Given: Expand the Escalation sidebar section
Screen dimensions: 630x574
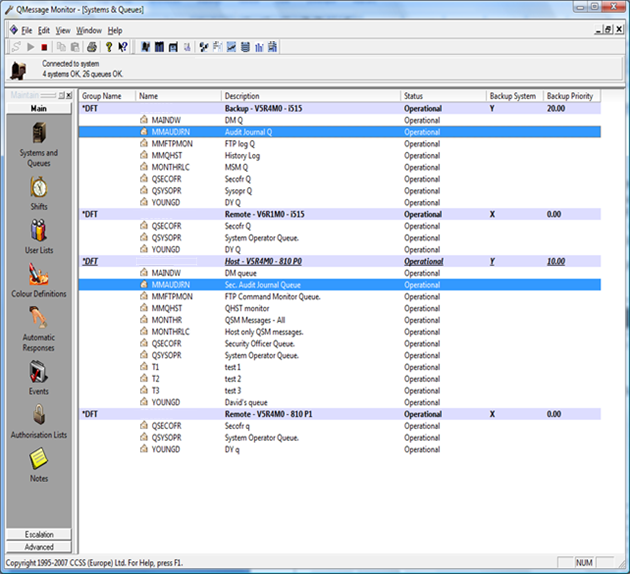Looking at the screenshot, I should click(x=39, y=535).
